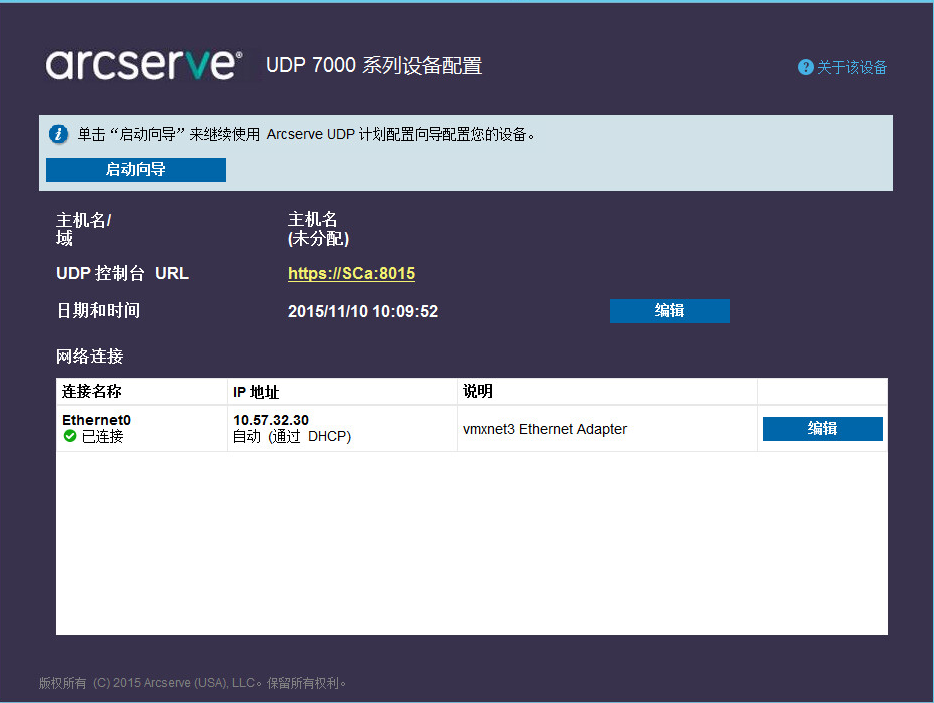Open the https://SCa:8015 console URL
Image resolution: width=934 pixels, height=703 pixels.
tap(351, 274)
